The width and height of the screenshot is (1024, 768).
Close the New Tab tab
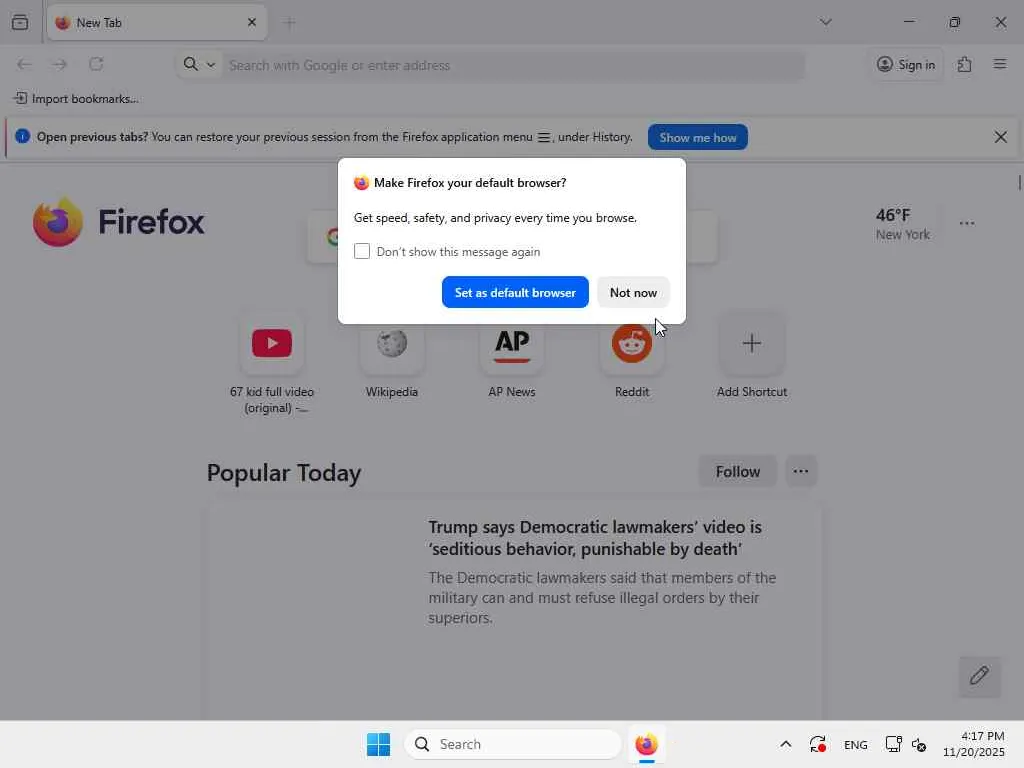coord(252,22)
